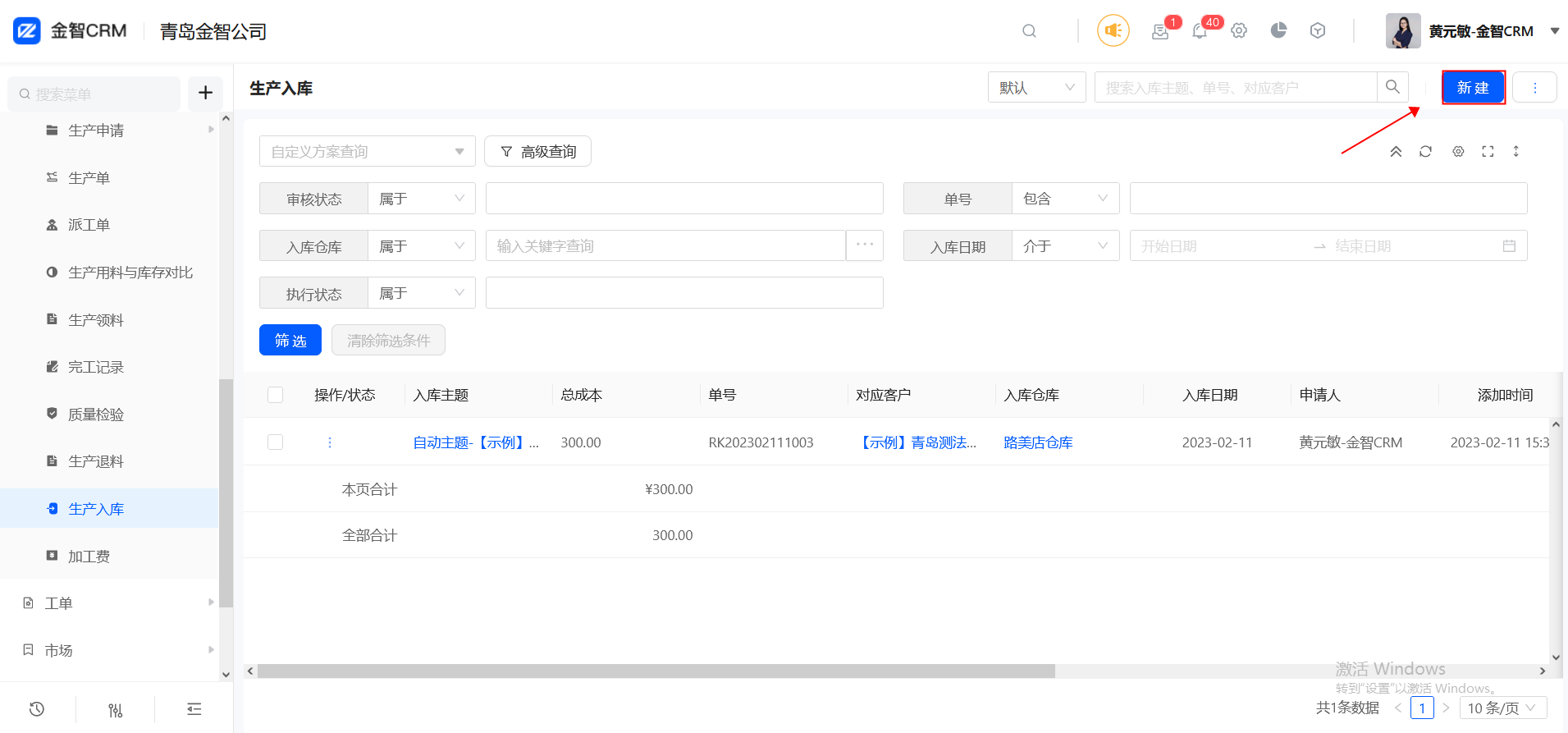Click the plus icon beside menu search
The image size is (1568, 733).
[x=206, y=93]
